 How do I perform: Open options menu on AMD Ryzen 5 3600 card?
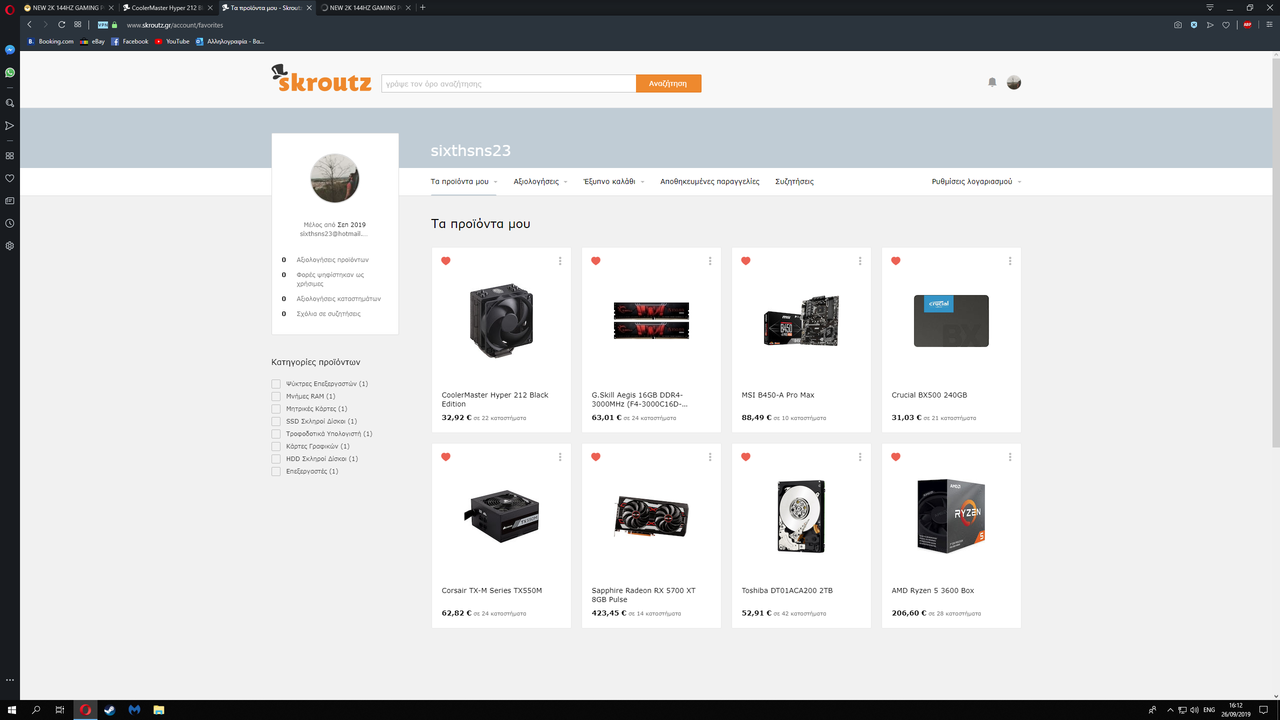(x=1010, y=457)
